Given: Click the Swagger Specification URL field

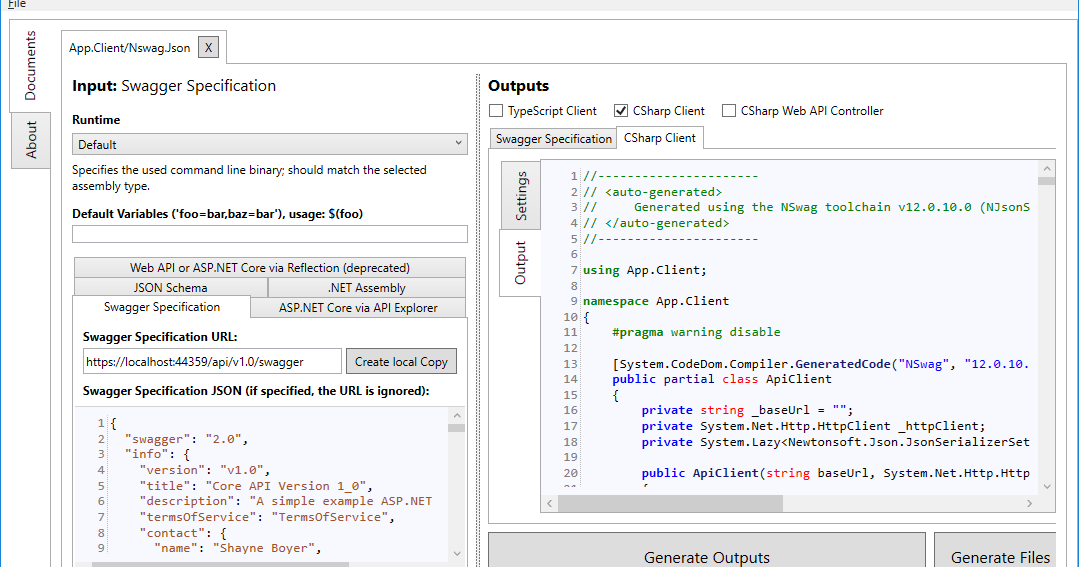Looking at the screenshot, I should 212,361.
